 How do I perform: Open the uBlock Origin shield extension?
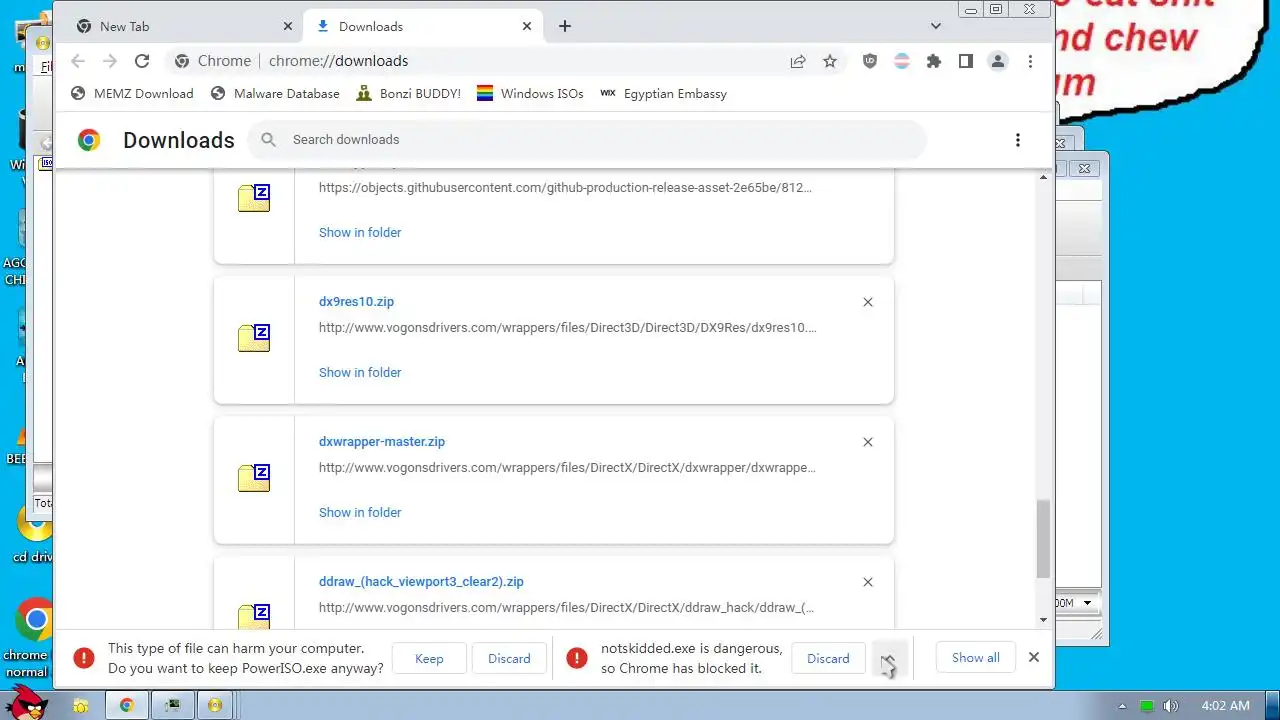pos(870,61)
